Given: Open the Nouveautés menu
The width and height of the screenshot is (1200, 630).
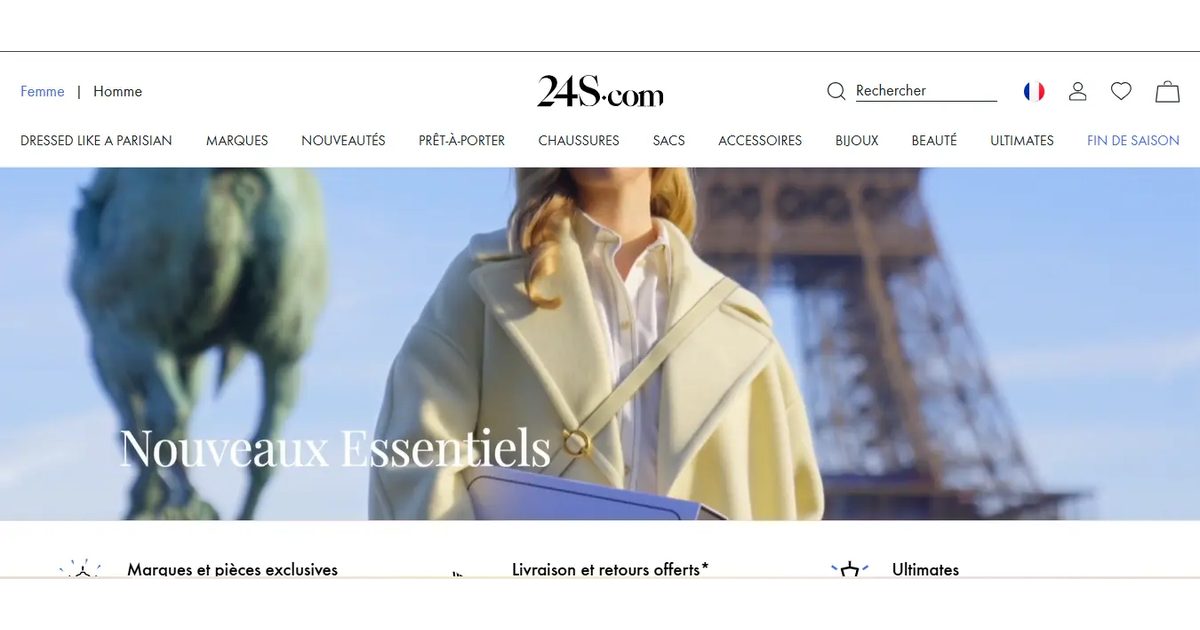Looking at the screenshot, I should [x=343, y=141].
